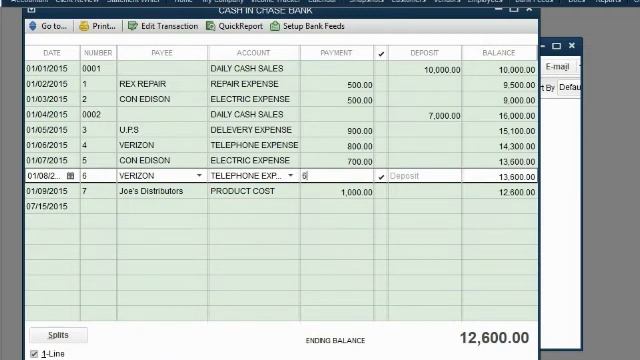640x360 pixels.
Task: Click the Payment field containing 6
Action: click(x=337, y=176)
